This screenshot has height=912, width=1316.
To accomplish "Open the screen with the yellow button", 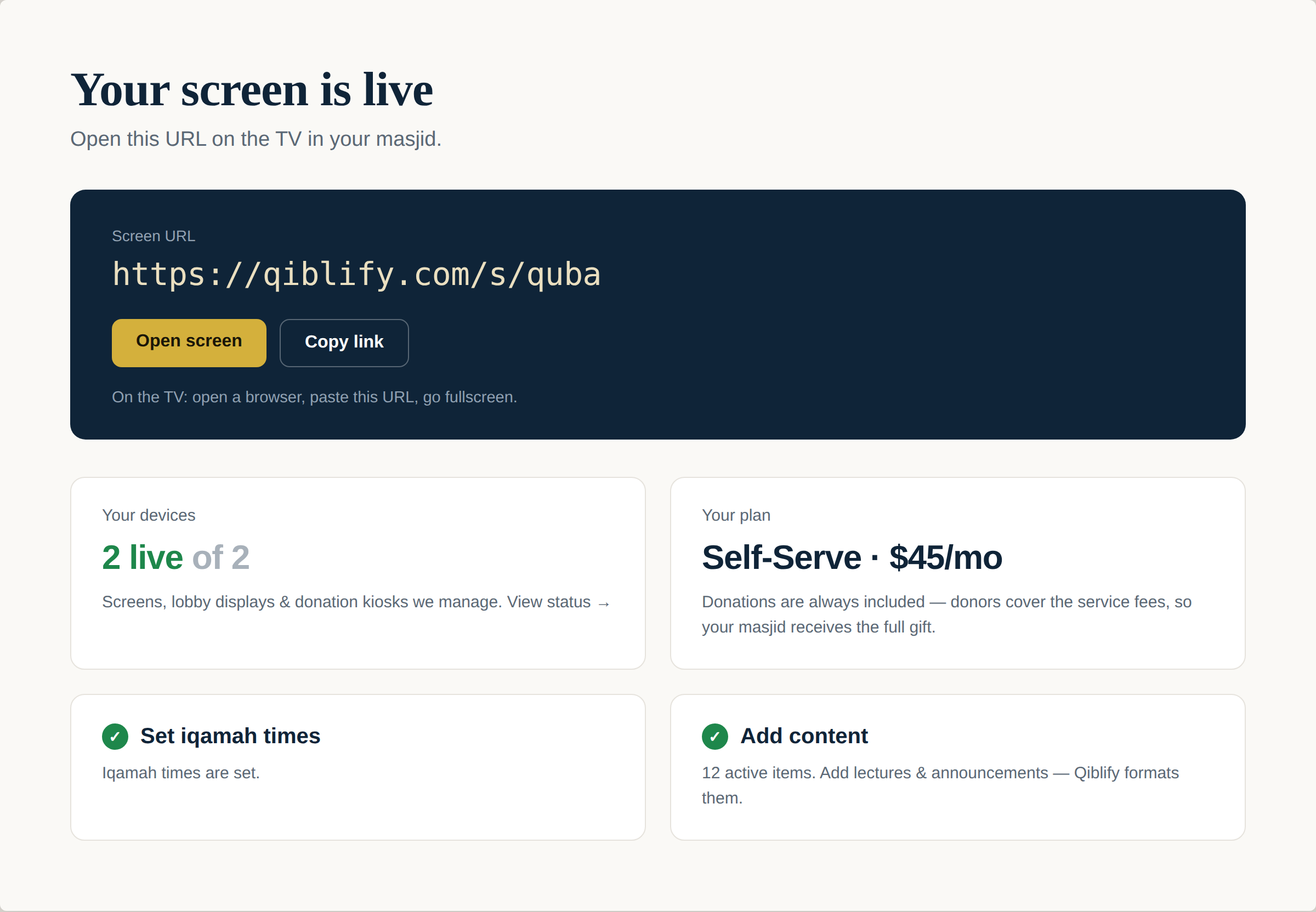I will tap(189, 343).
